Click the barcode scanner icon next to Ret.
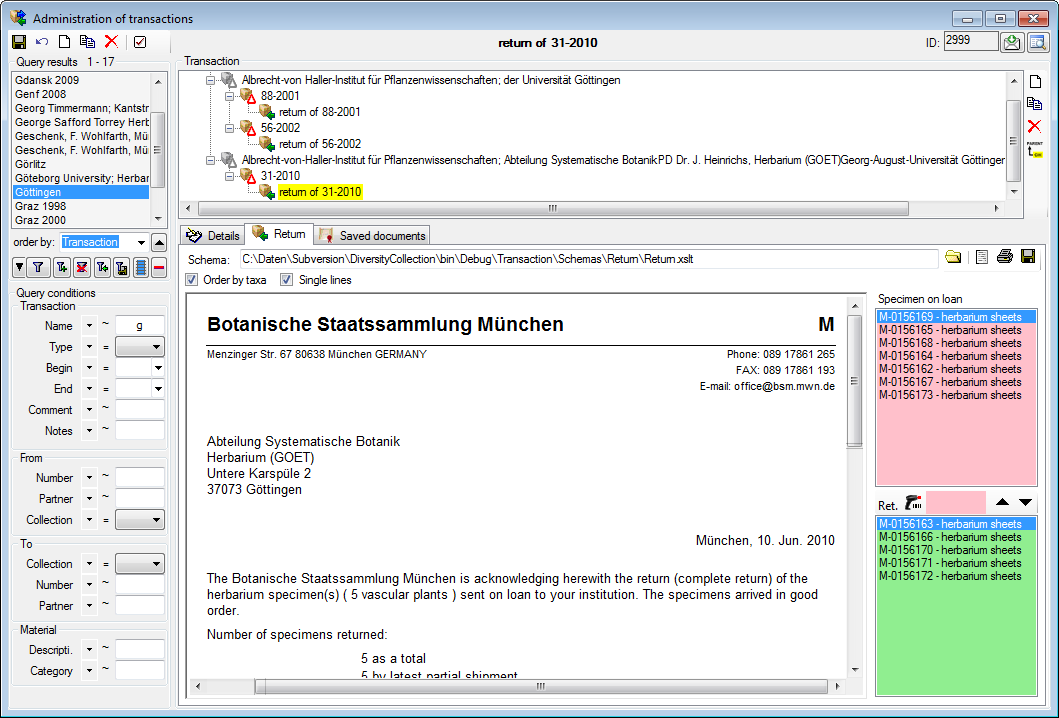 click(x=913, y=503)
